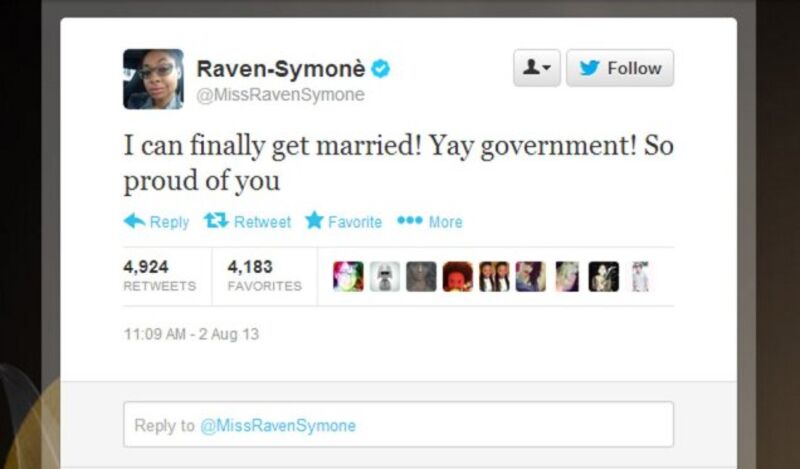View the 4,183 favorites list
The width and height of the screenshot is (800, 469).
[264, 276]
